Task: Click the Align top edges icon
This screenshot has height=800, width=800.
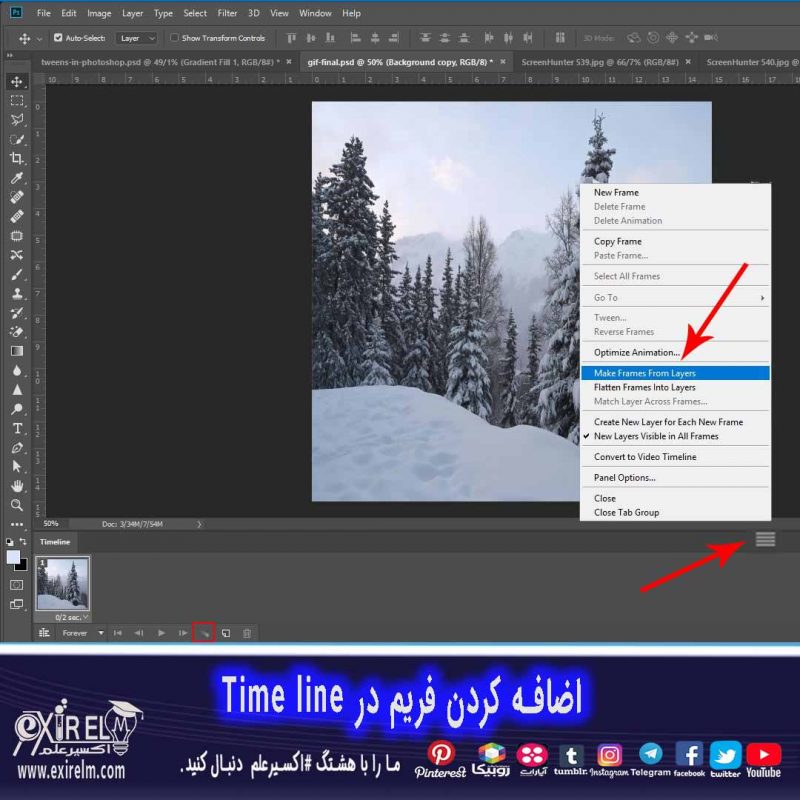Action: pyautogui.click(x=291, y=38)
